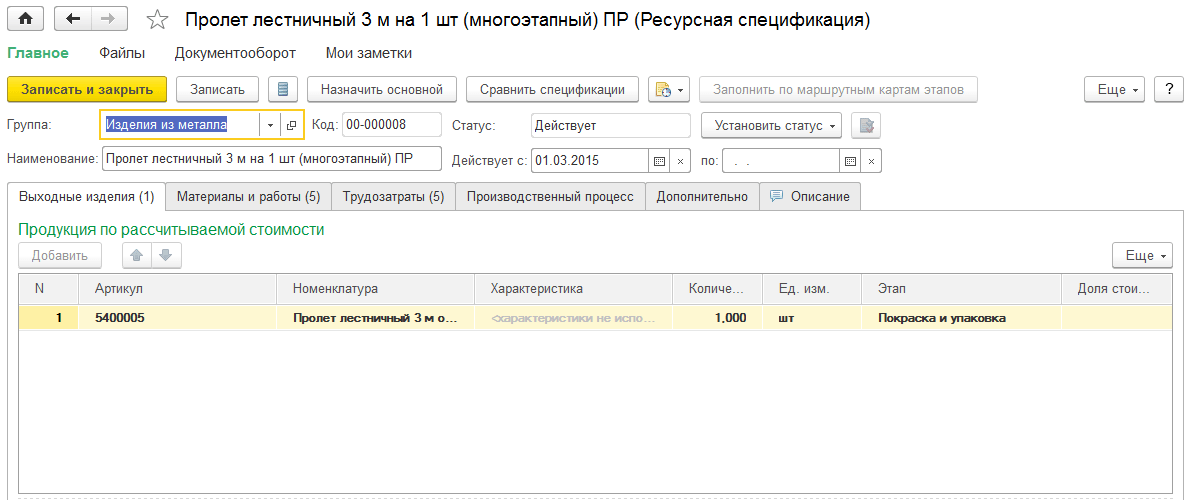
Task: Click the Этап column header
Action: coord(961,288)
